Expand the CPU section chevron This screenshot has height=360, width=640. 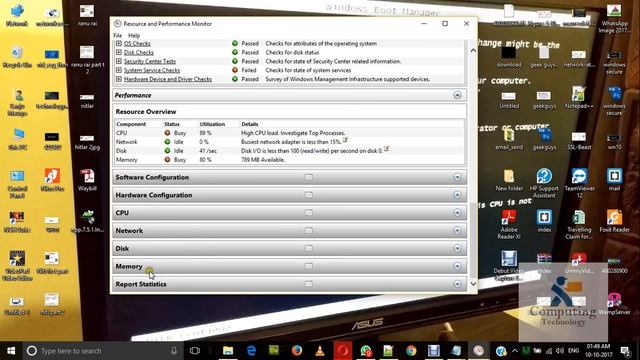point(457,213)
